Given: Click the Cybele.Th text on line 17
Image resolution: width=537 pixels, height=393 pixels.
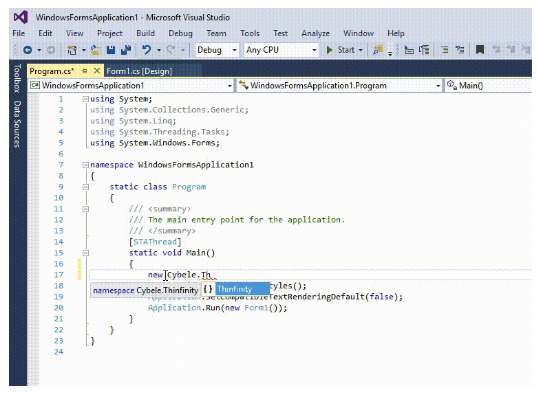Looking at the screenshot, I should tap(189, 275).
